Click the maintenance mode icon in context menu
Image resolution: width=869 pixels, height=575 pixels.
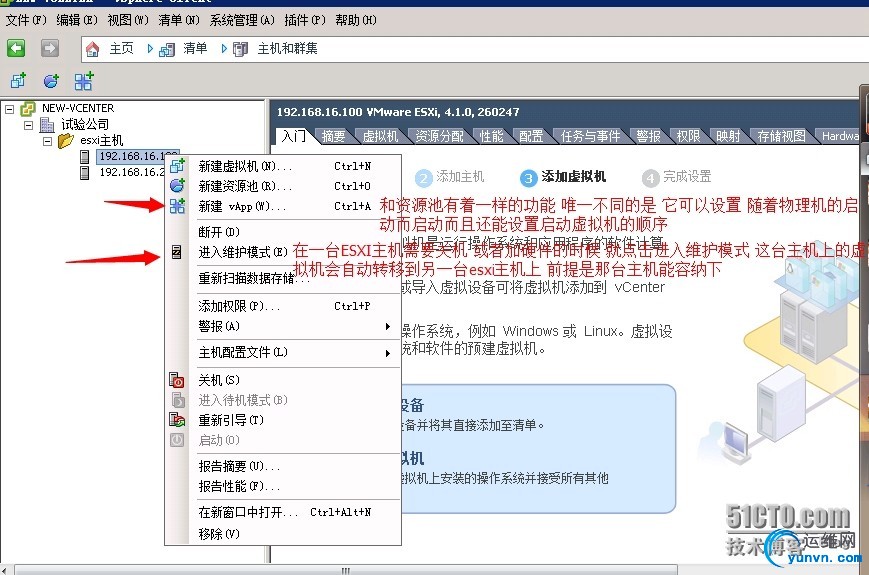point(176,252)
